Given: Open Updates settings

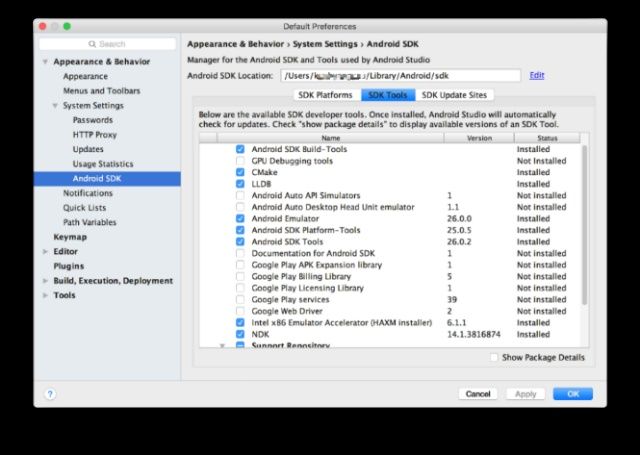Looking at the screenshot, I should 88,149.
